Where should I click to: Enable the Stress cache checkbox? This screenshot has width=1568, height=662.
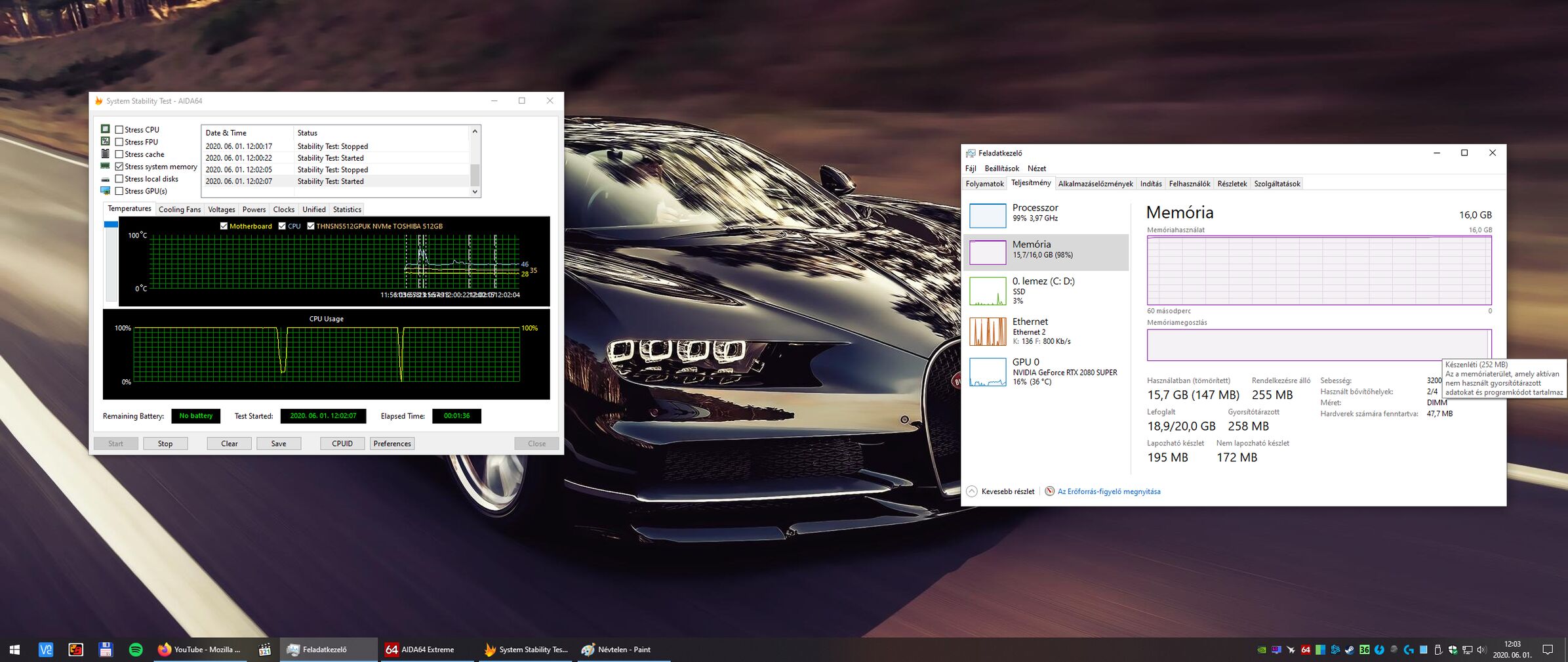pyautogui.click(x=119, y=154)
